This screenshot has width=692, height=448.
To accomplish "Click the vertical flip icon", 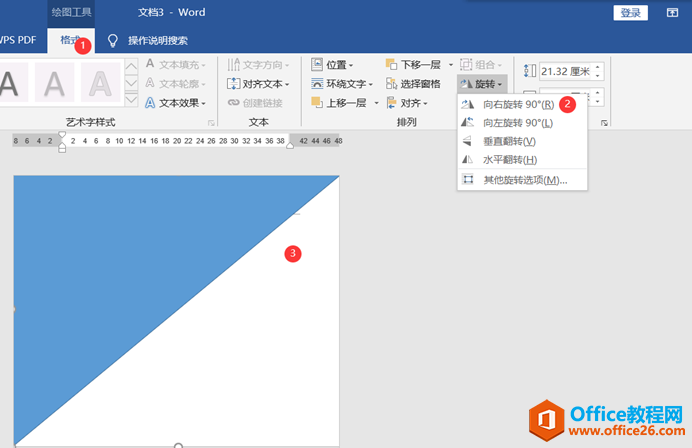I will click(x=467, y=141).
